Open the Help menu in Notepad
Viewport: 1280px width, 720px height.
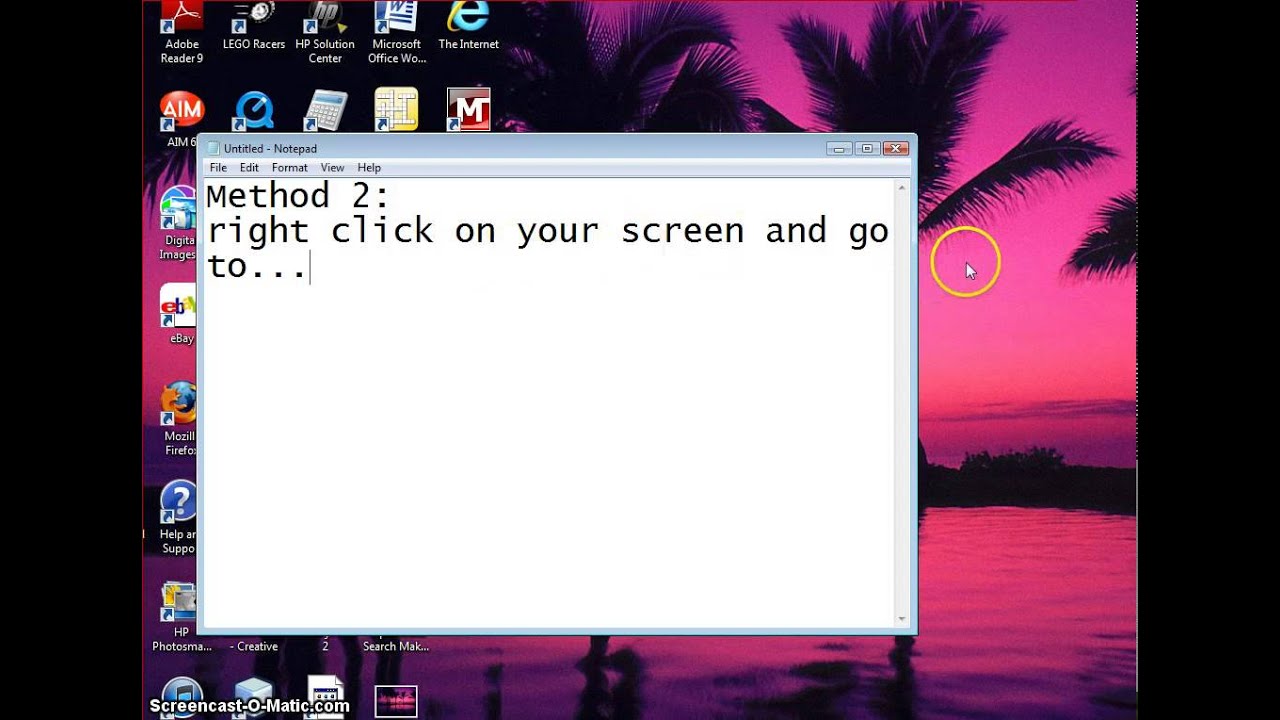click(369, 168)
